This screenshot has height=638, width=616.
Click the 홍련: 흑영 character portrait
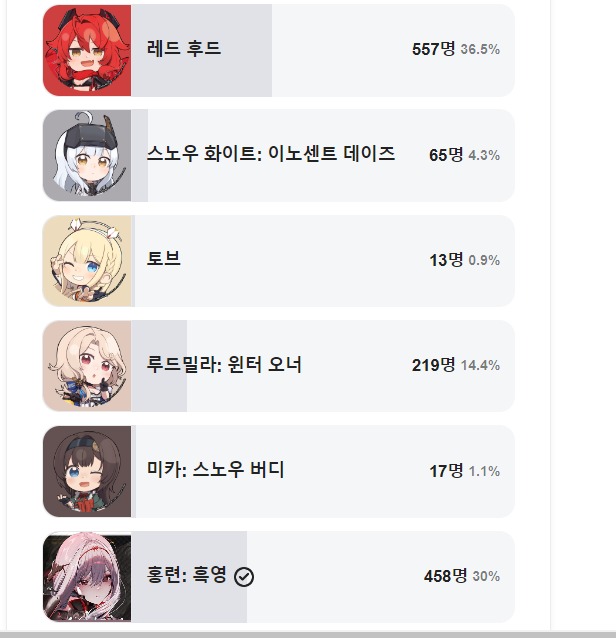click(x=87, y=577)
